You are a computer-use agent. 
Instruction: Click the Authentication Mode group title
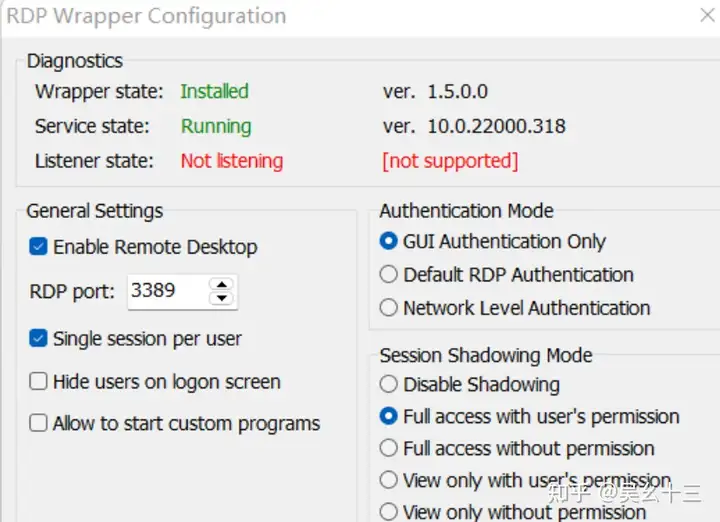(467, 211)
